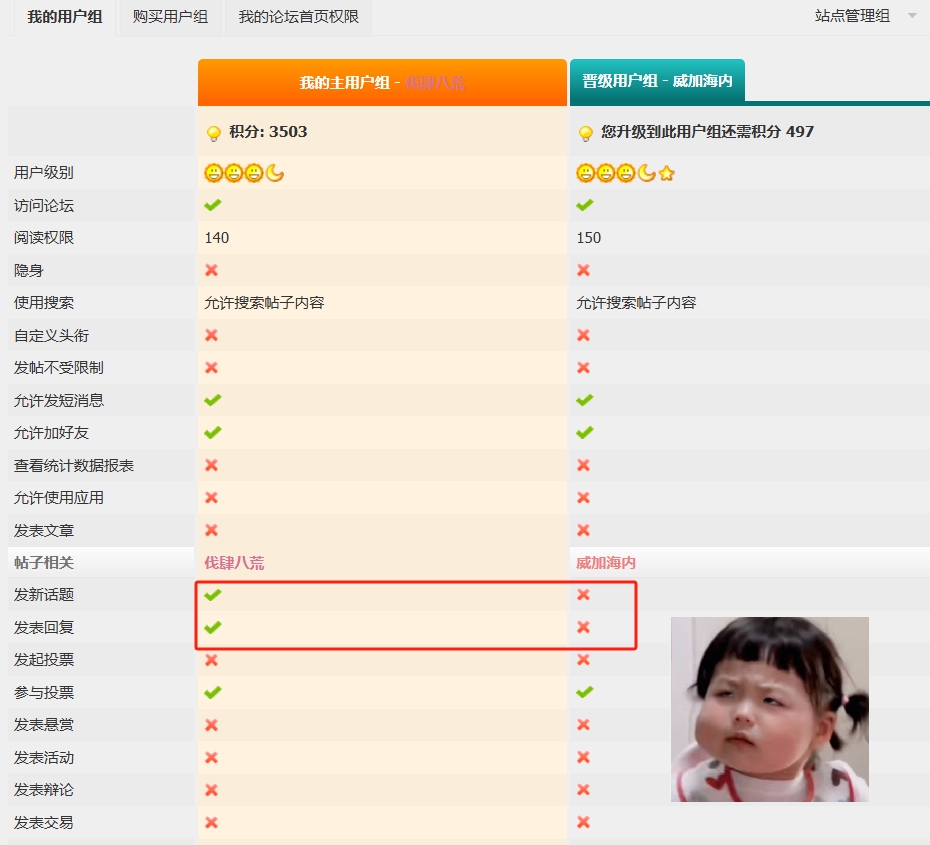This screenshot has height=845, width=930.
Task: Click the green check for 允许加好友 in 我的主用户组
Action: [212, 432]
